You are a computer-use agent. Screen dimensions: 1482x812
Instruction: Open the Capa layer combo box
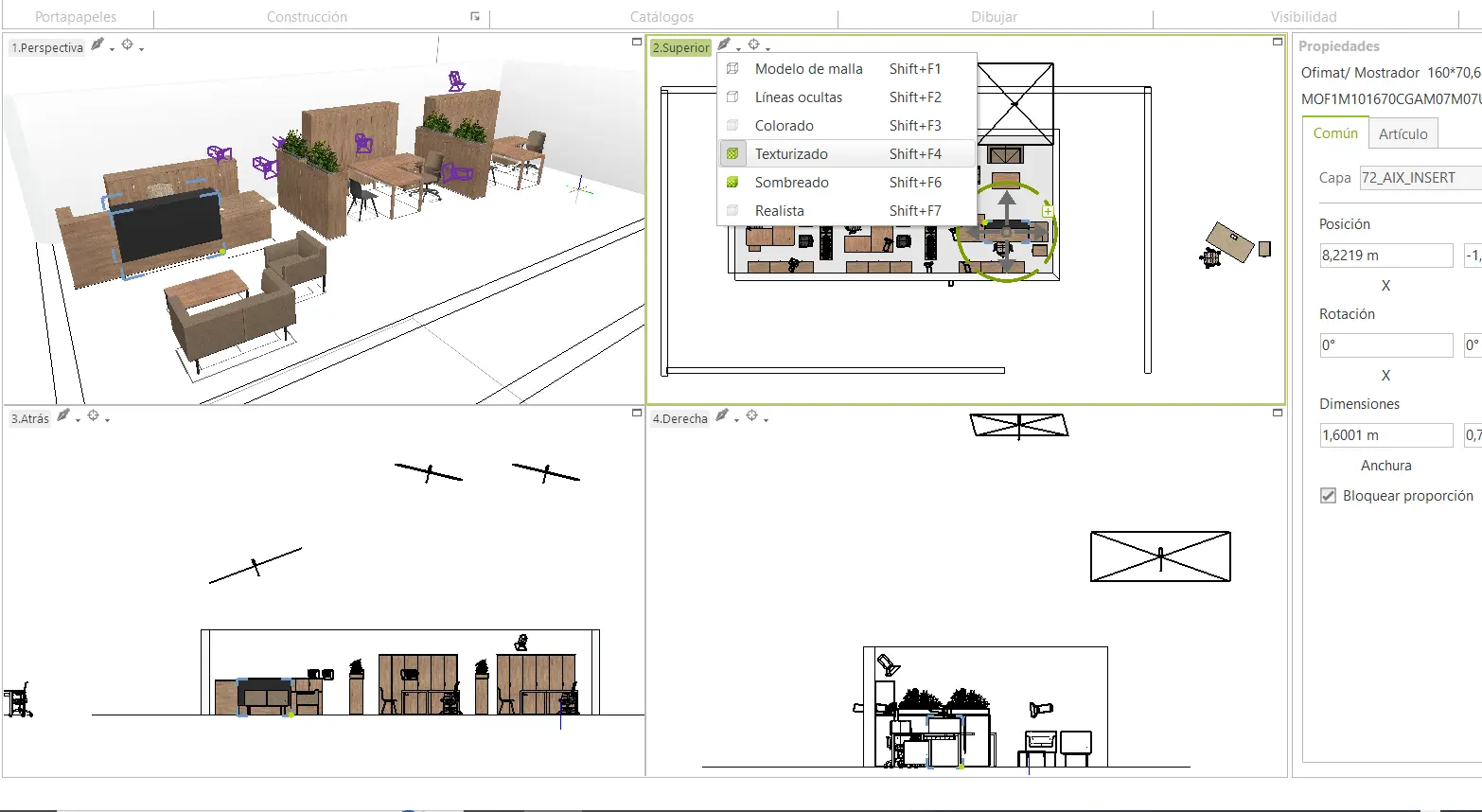pos(1420,178)
